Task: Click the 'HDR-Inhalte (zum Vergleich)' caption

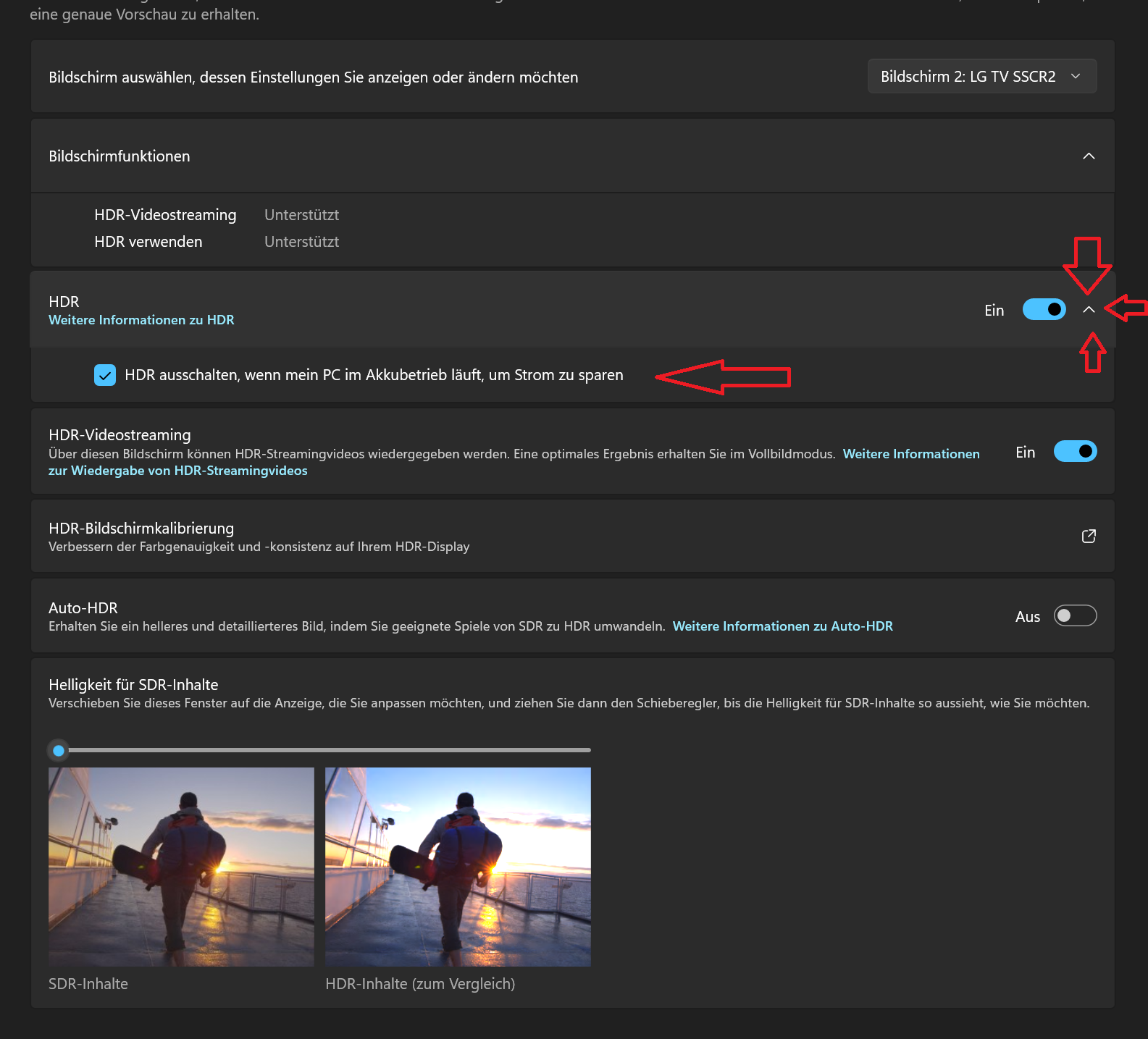Action: 420,984
